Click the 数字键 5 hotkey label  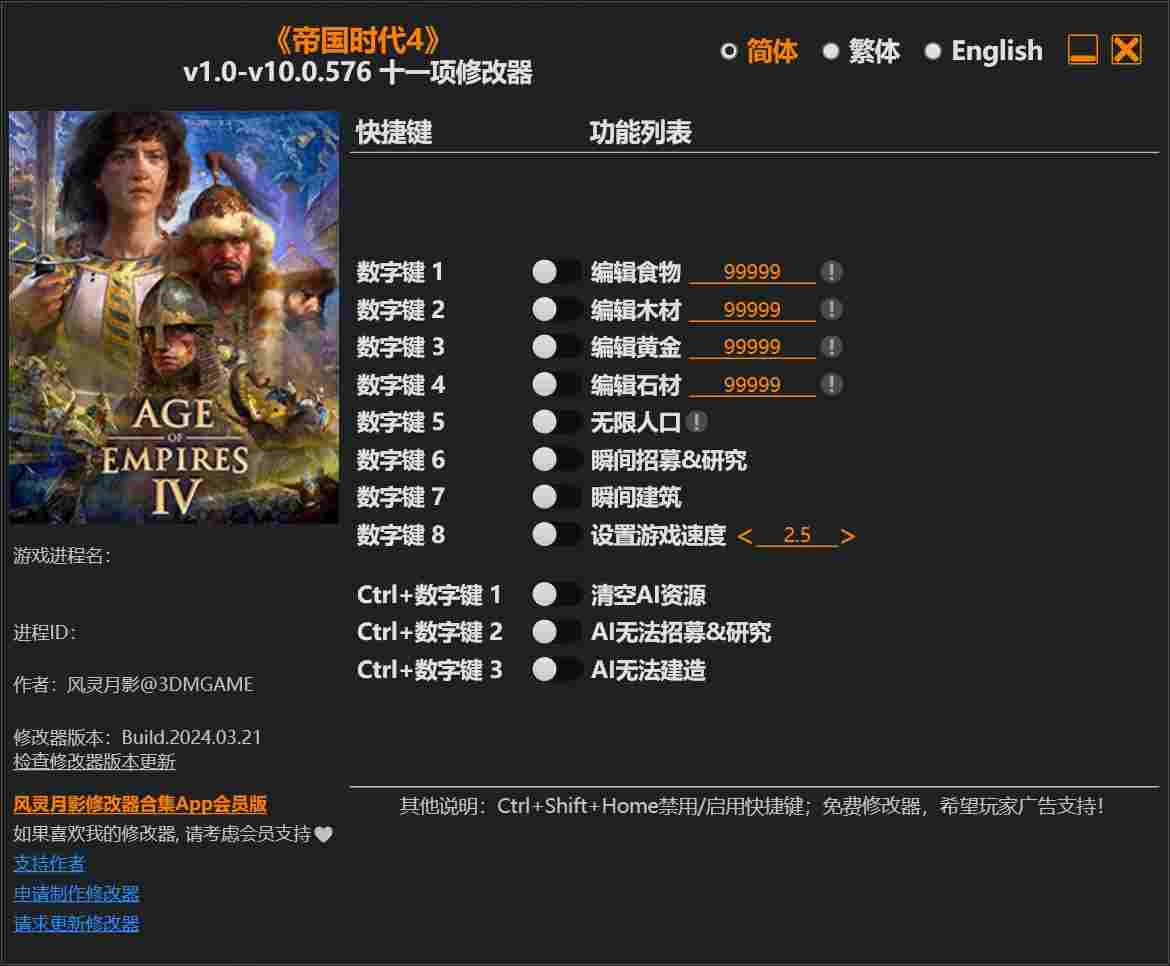coord(400,422)
